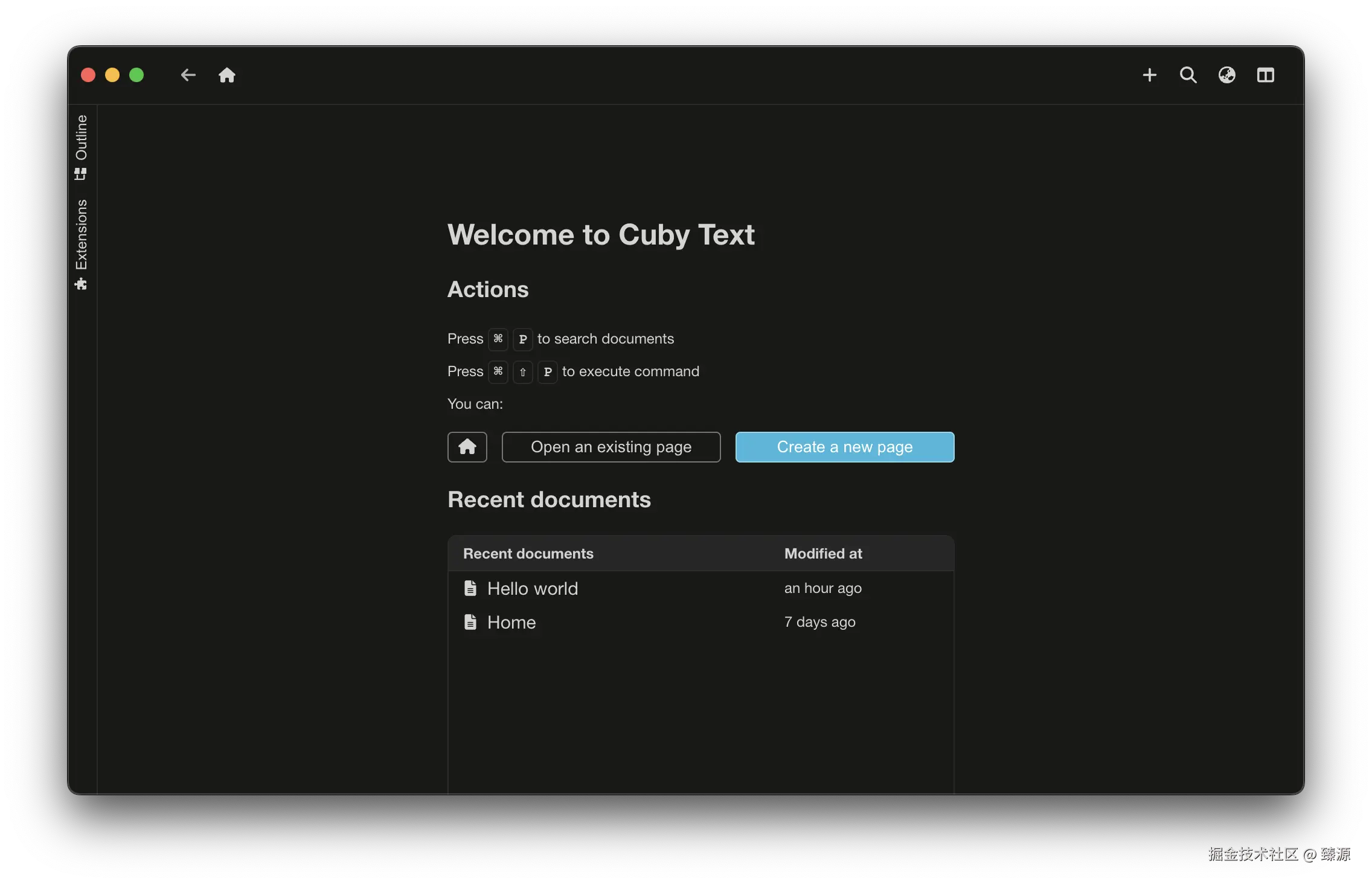Click the Recent documents section heading
The height and width of the screenshot is (884, 1372).
[550, 500]
